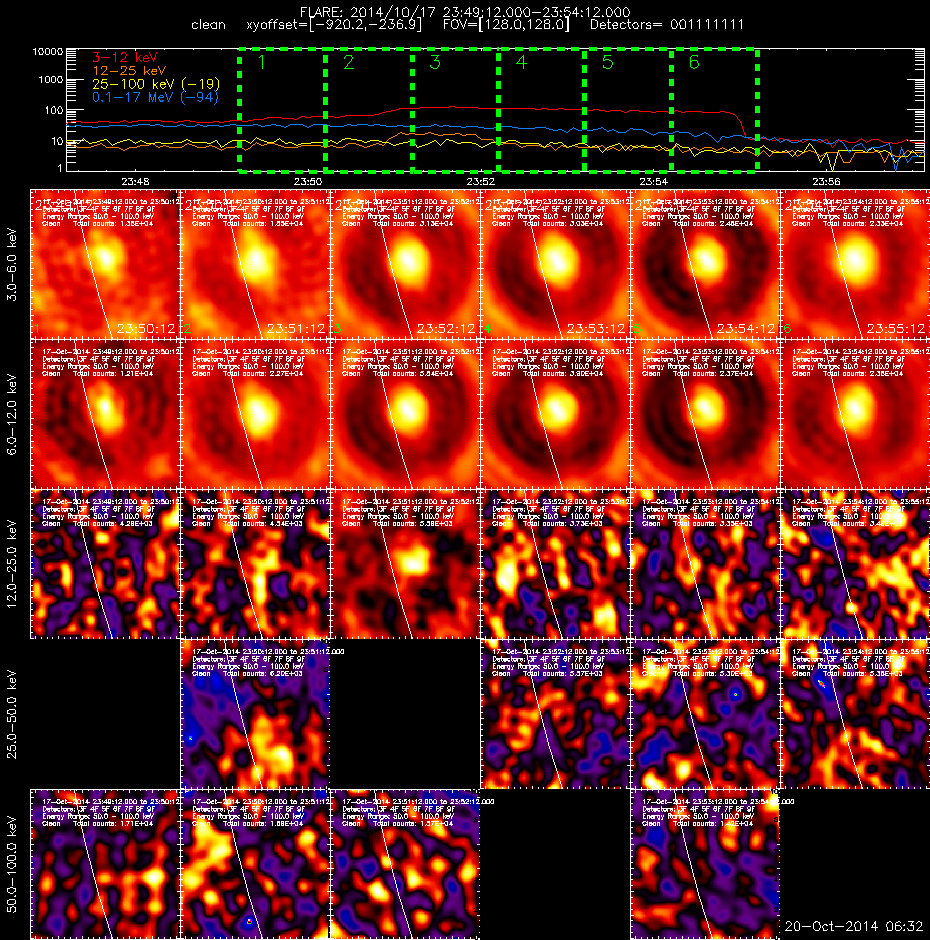Open the 3.0-6.0 keV image stamped 23:52:12
This screenshot has width=930, height=940.
[x=405, y=264]
